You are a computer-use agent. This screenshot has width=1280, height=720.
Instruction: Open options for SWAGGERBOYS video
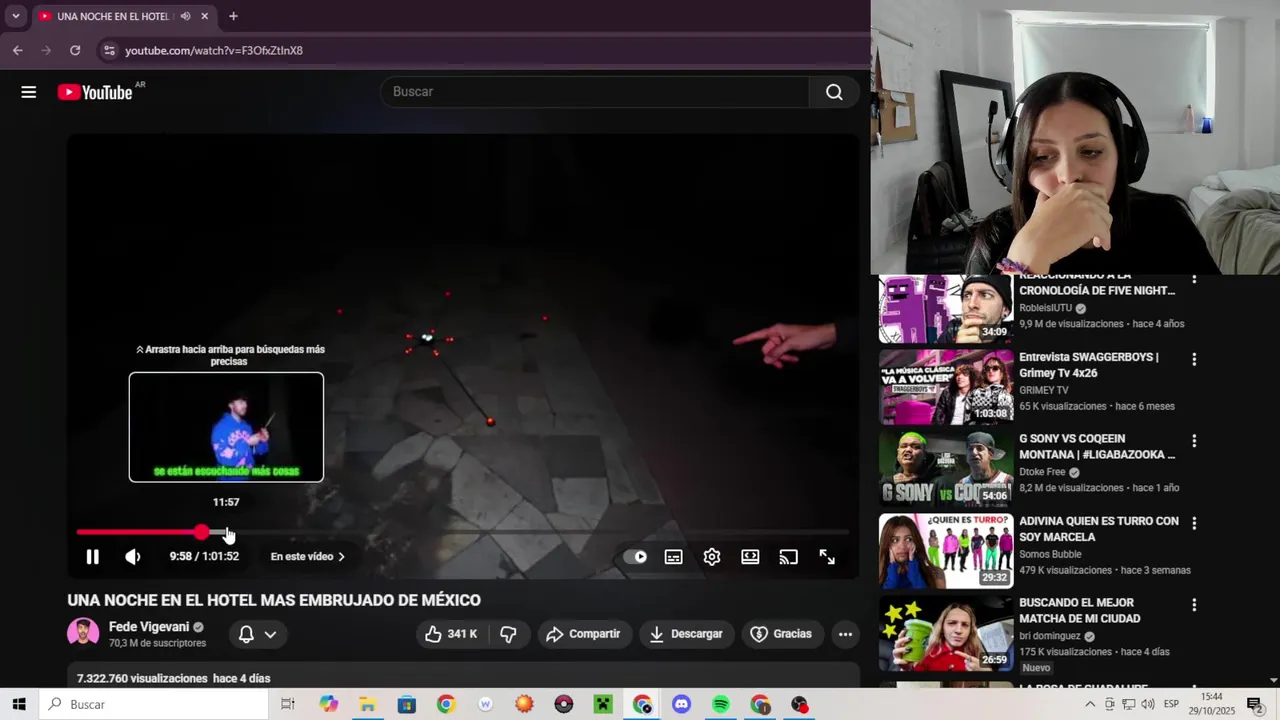1194,359
